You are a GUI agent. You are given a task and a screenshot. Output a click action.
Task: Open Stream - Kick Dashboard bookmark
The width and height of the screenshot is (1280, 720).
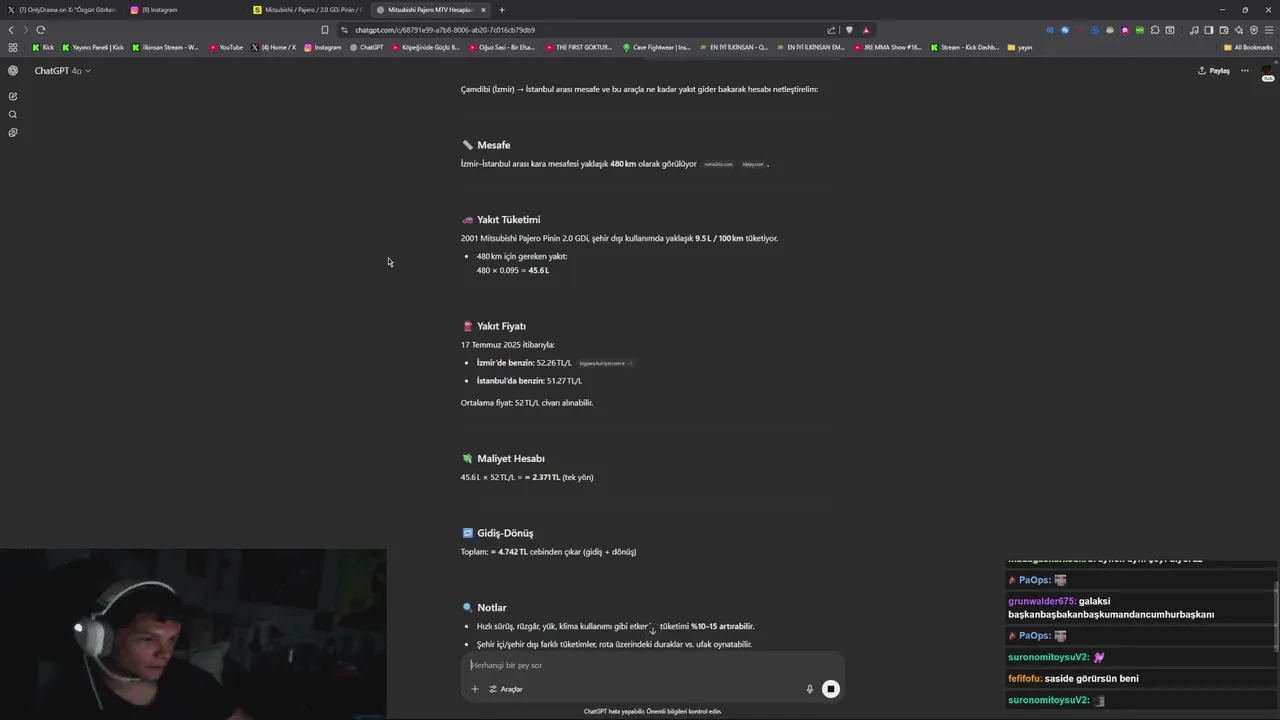[x=965, y=47]
